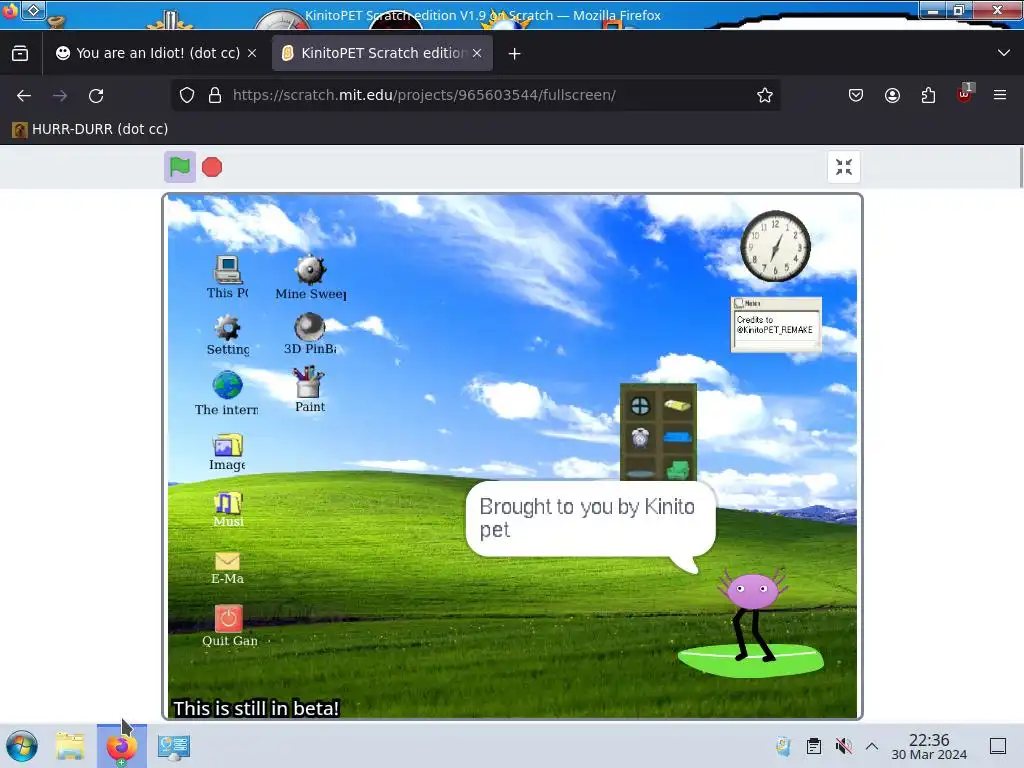
Task: Click the Notes window with credits text
Action: (776, 325)
